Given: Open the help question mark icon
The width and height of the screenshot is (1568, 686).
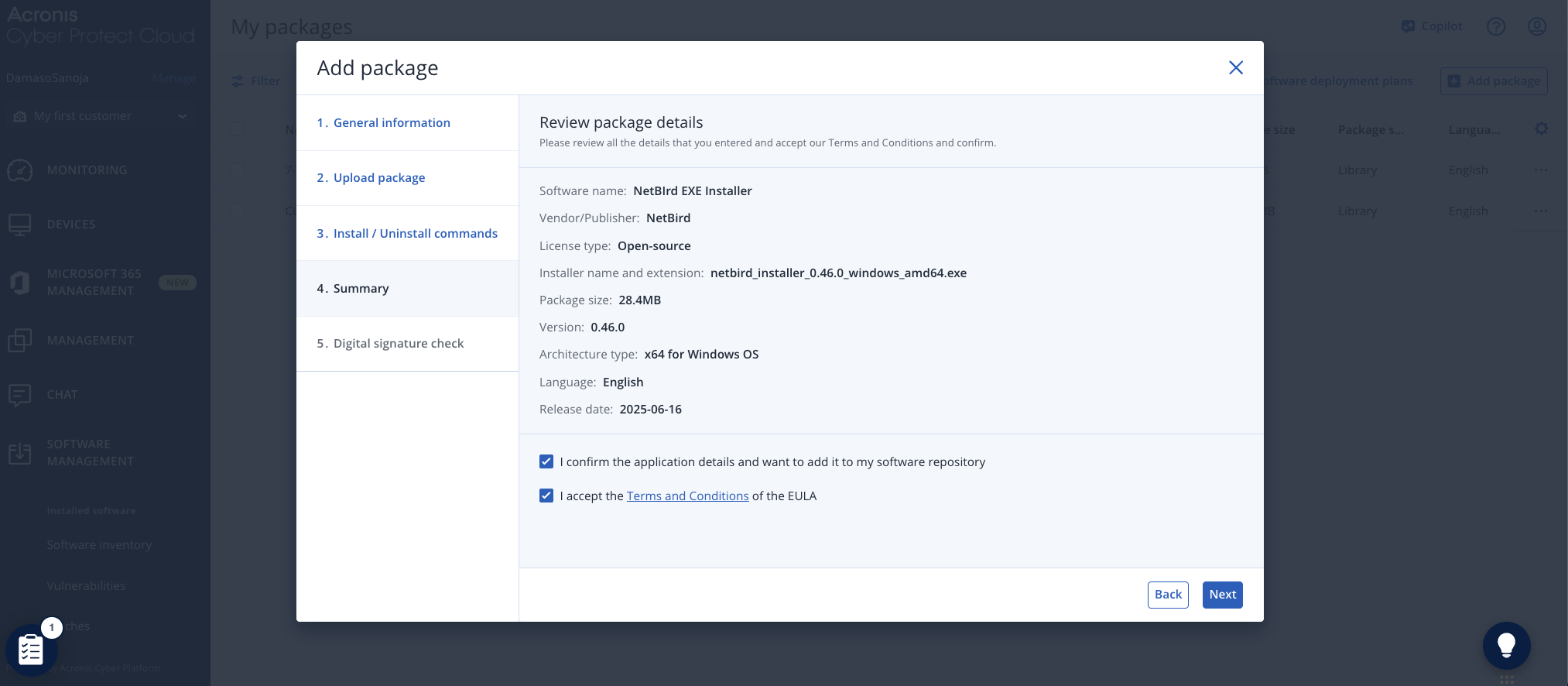Looking at the screenshot, I should pos(1496,26).
